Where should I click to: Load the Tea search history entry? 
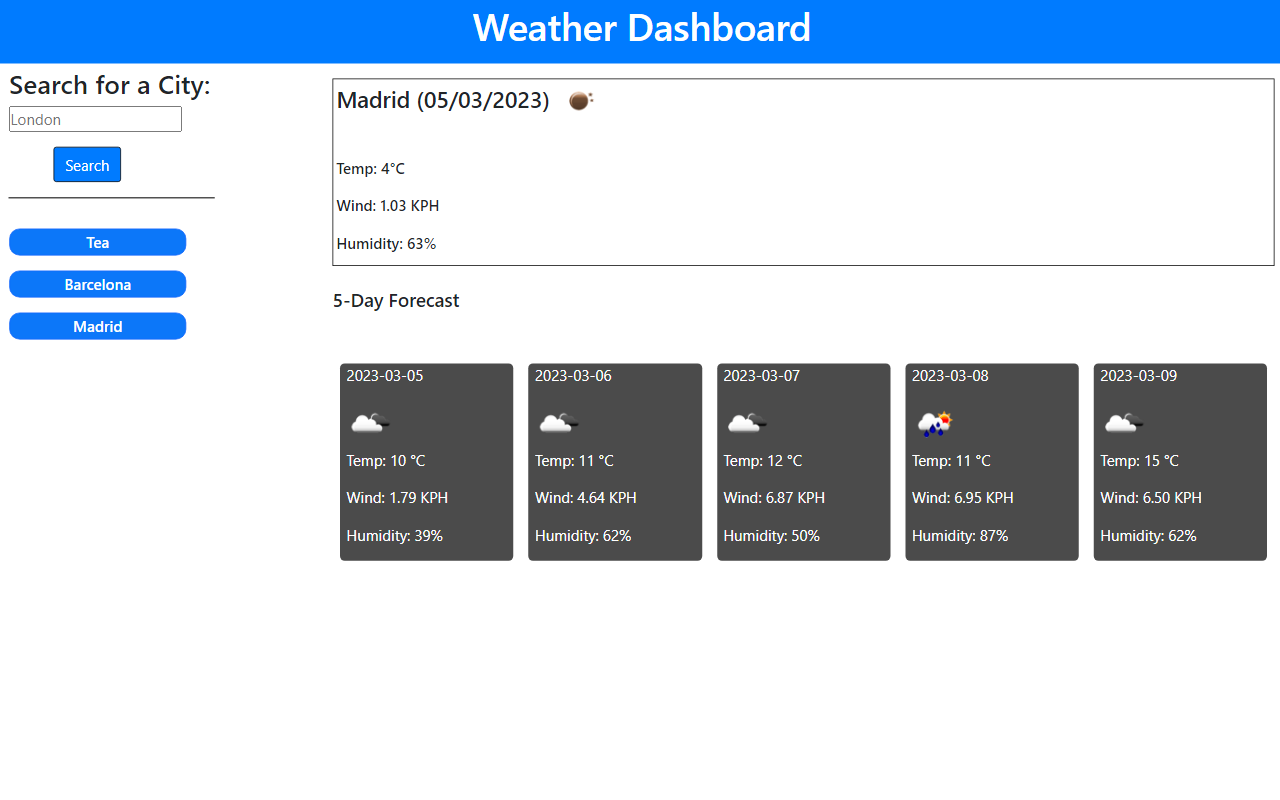click(98, 243)
